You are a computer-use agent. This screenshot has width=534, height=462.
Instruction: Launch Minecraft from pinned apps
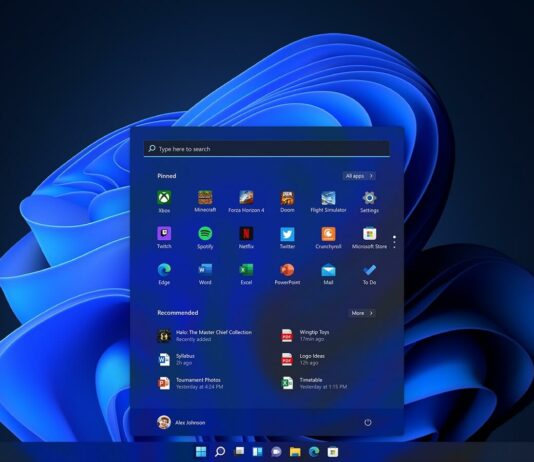point(205,202)
